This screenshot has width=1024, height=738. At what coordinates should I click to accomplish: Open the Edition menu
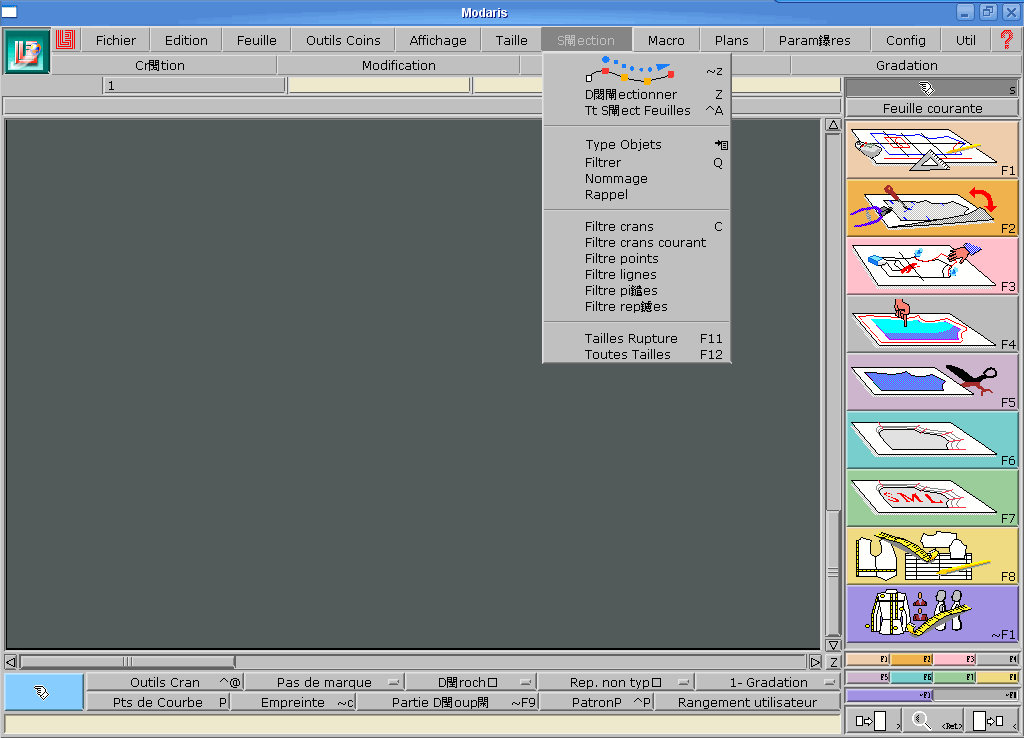[x=186, y=40]
